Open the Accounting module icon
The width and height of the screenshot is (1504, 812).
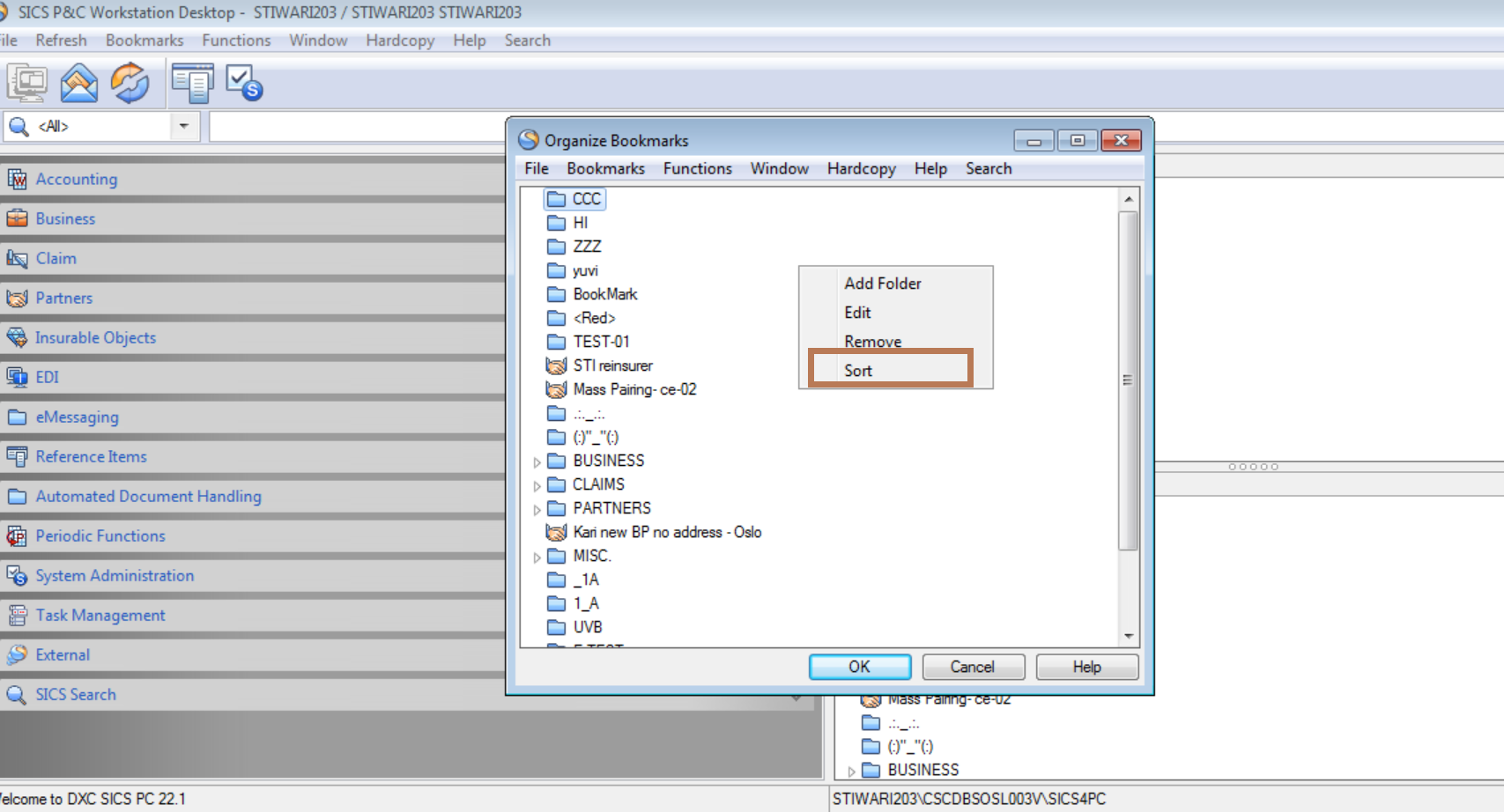click(x=17, y=180)
